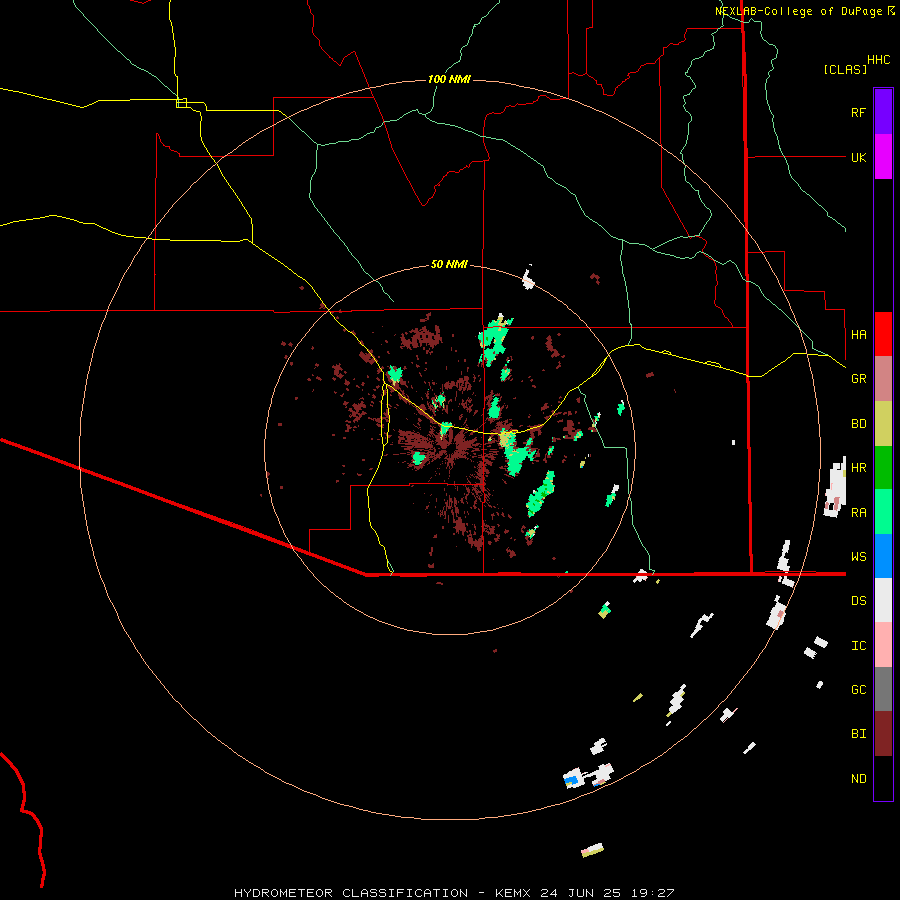900x900 pixels.
Task: Click the dark green HR swatch
Action: (x=883, y=468)
